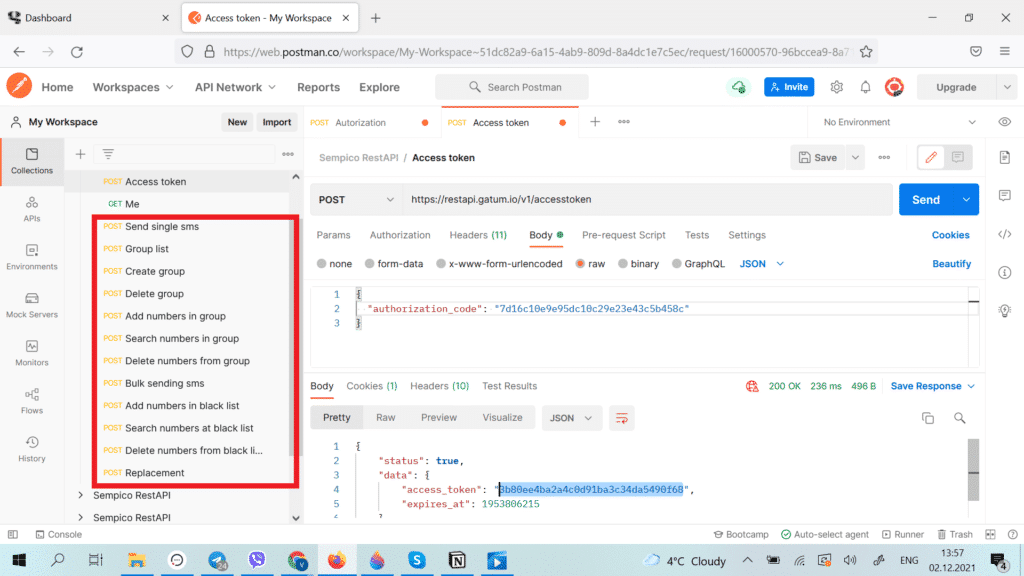
Task: Open the environment quick look eye icon
Action: click(x=1004, y=122)
